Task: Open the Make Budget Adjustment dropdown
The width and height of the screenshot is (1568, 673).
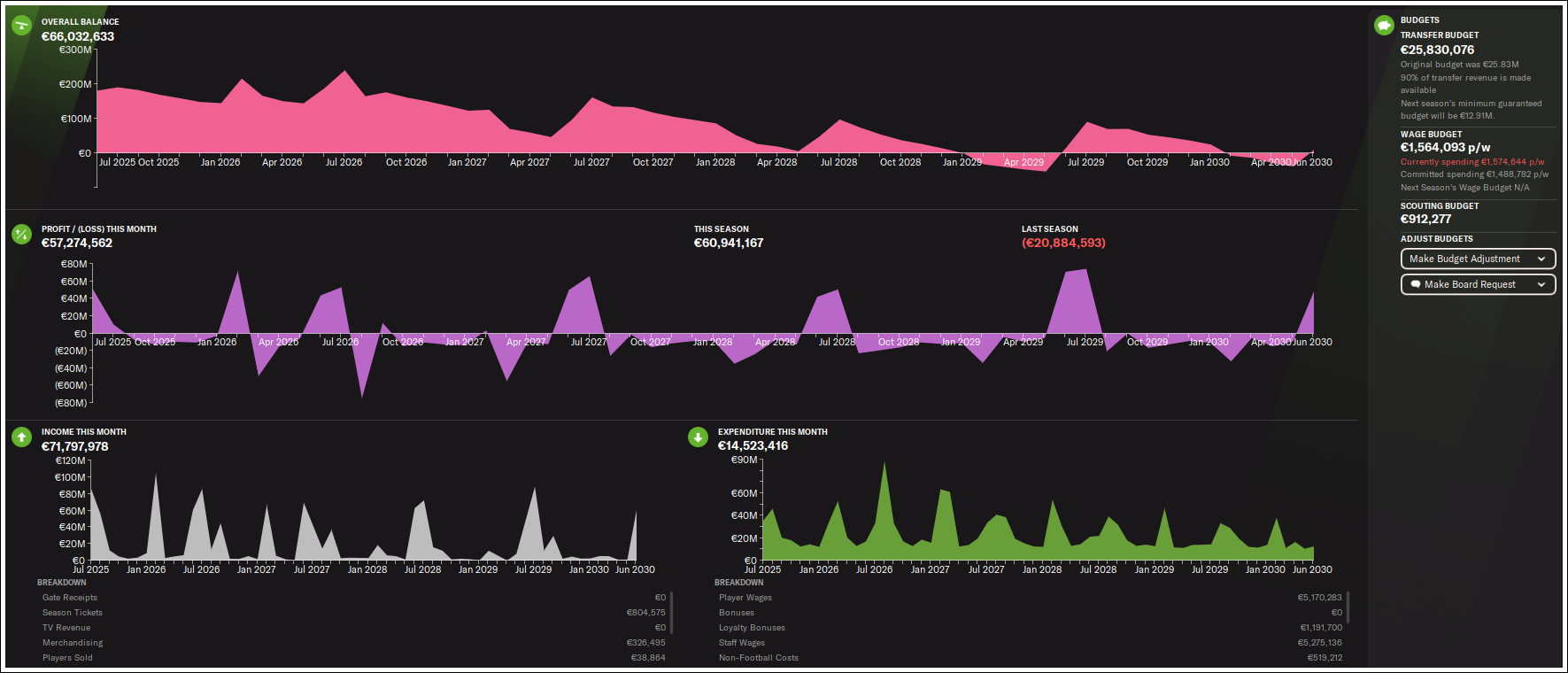Action: pyautogui.click(x=1478, y=259)
